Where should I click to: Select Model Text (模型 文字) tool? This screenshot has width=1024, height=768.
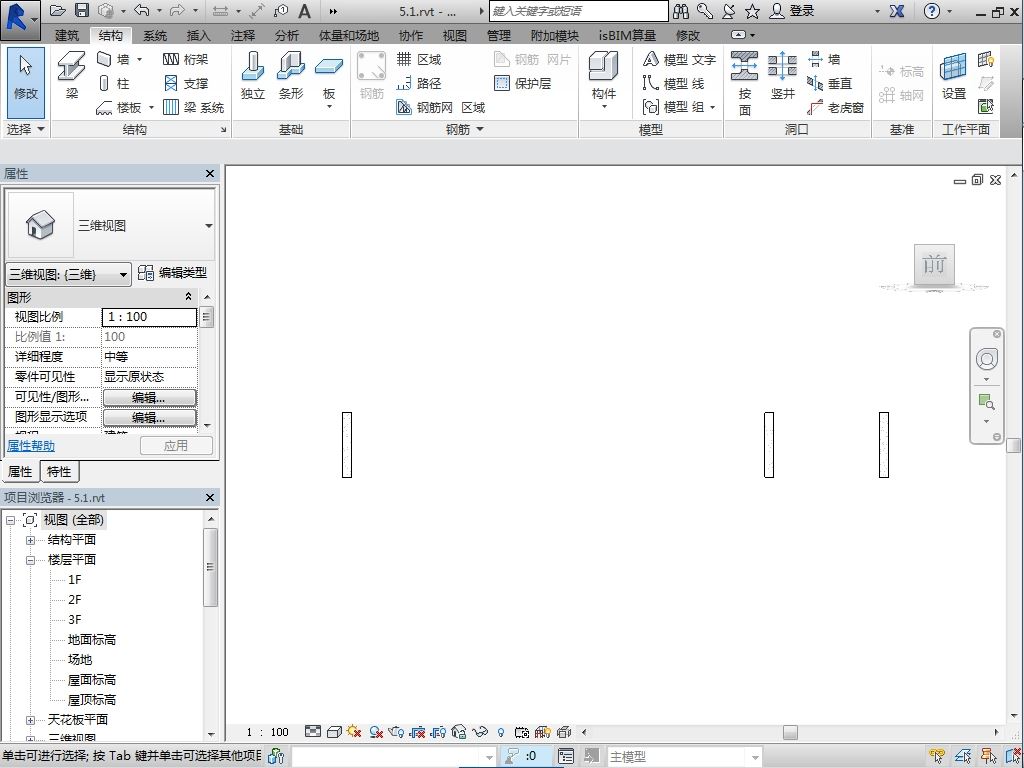coord(679,59)
